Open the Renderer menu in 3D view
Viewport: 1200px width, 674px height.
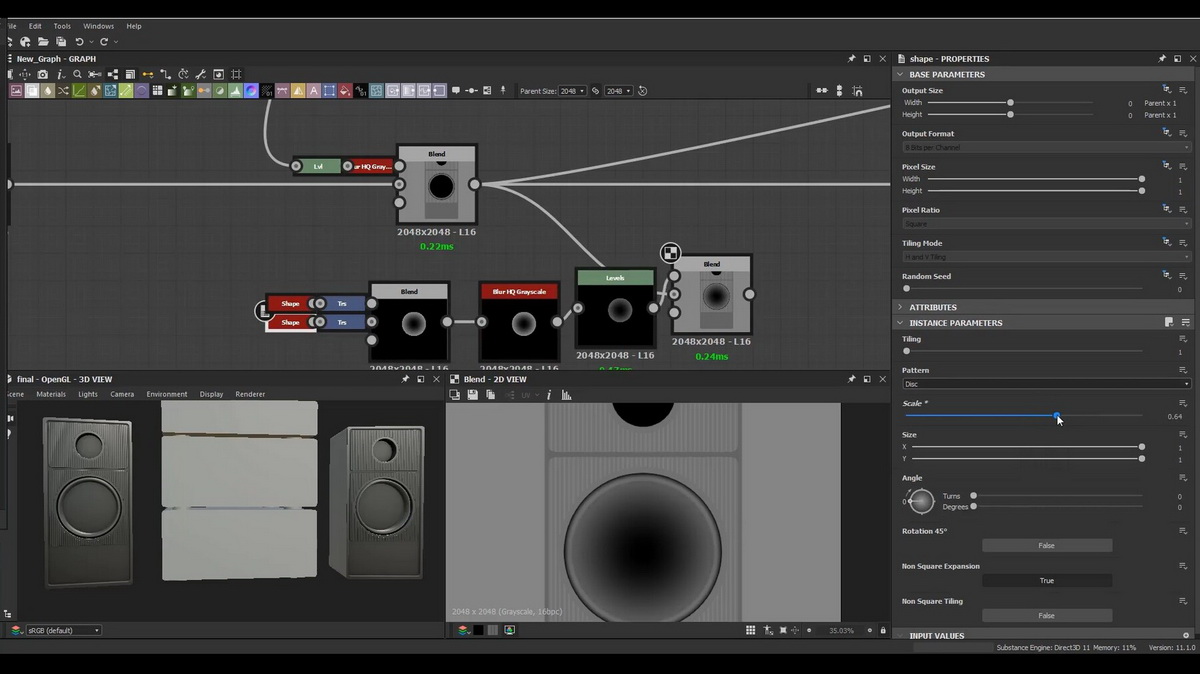tap(250, 394)
